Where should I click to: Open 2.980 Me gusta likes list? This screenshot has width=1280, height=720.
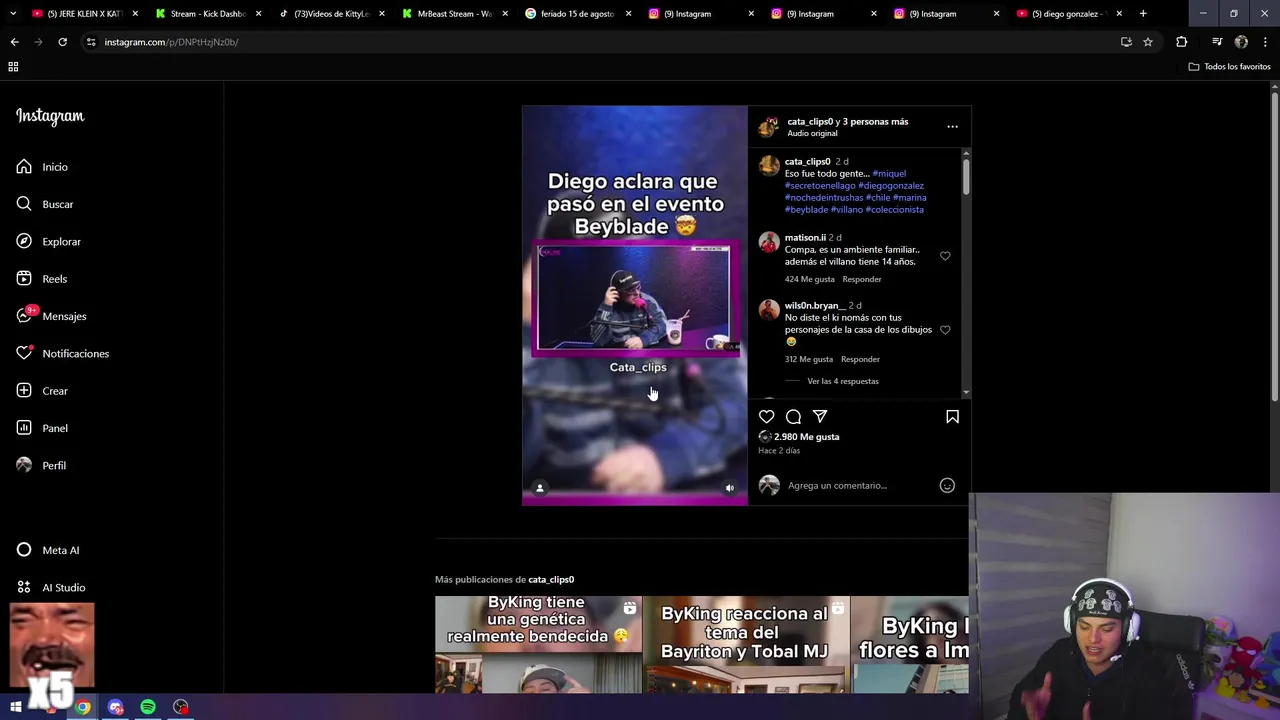point(807,437)
